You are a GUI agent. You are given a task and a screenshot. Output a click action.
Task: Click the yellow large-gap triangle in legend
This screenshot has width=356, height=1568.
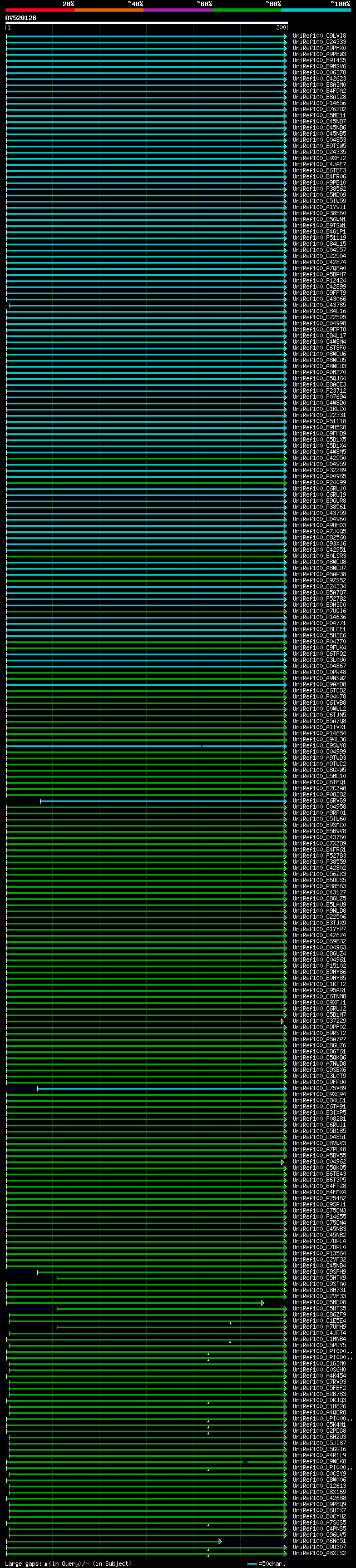point(46,1564)
